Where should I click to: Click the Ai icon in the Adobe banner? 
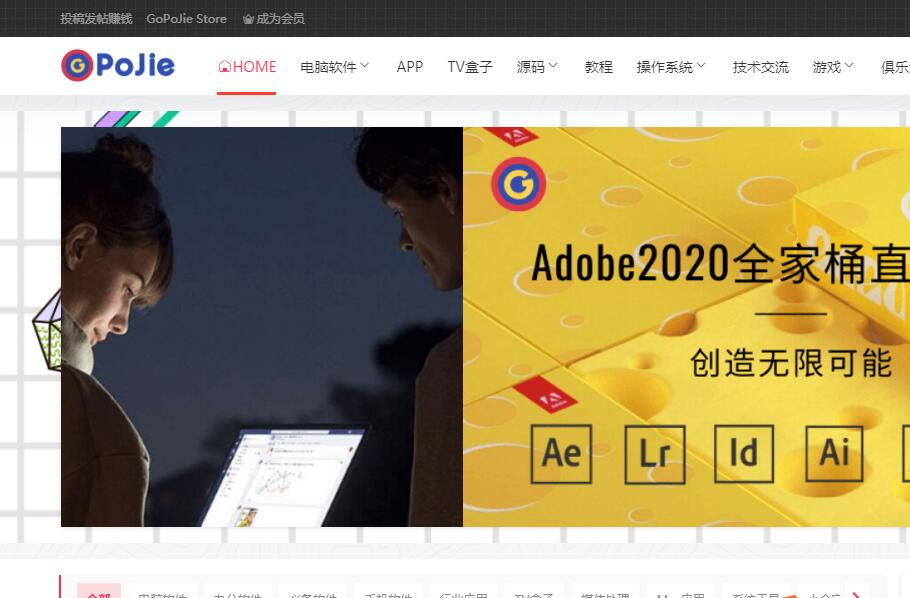[x=835, y=453]
